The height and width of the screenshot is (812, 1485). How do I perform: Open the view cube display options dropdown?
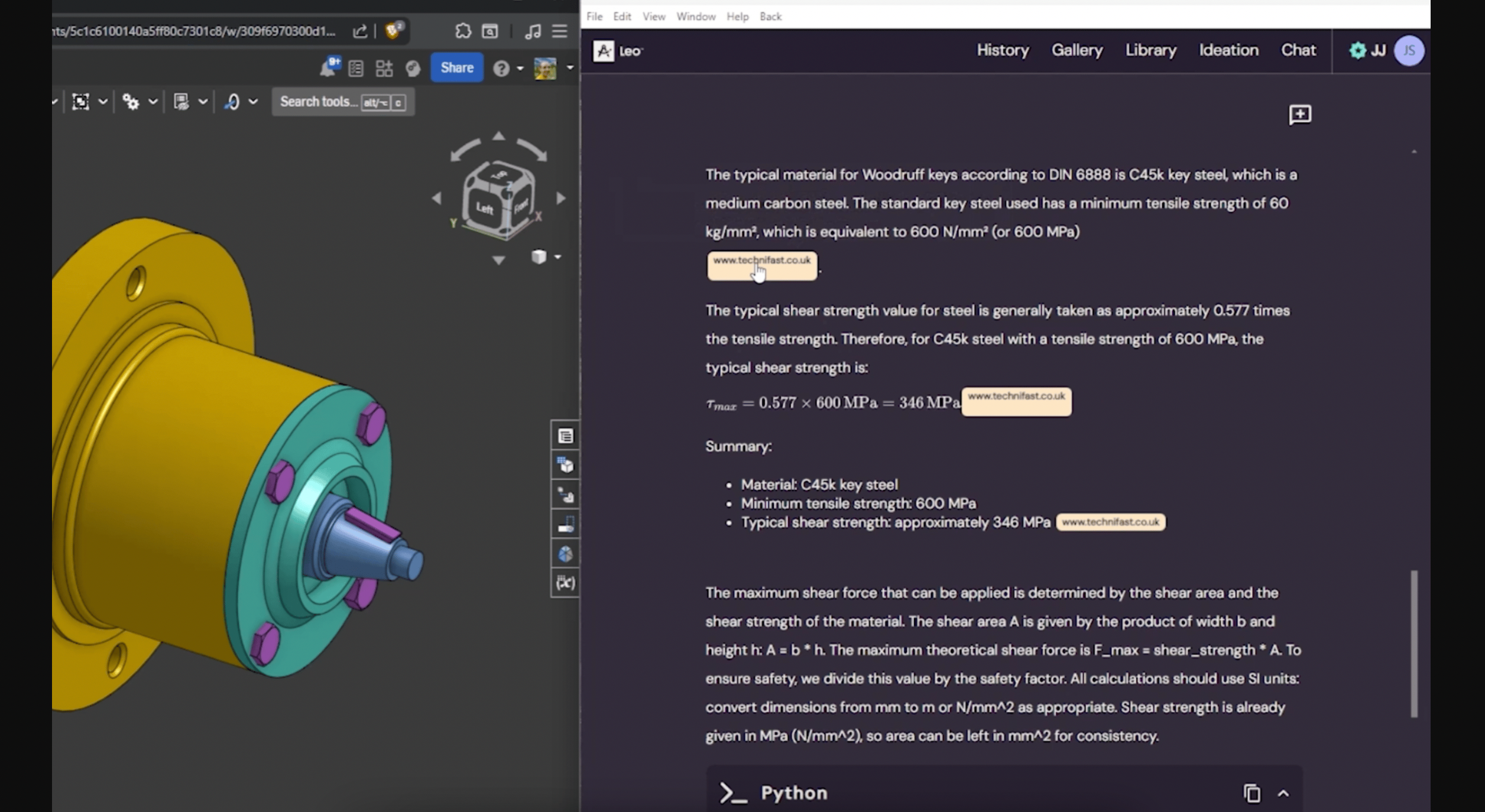pyautogui.click(x=557, y=257)
